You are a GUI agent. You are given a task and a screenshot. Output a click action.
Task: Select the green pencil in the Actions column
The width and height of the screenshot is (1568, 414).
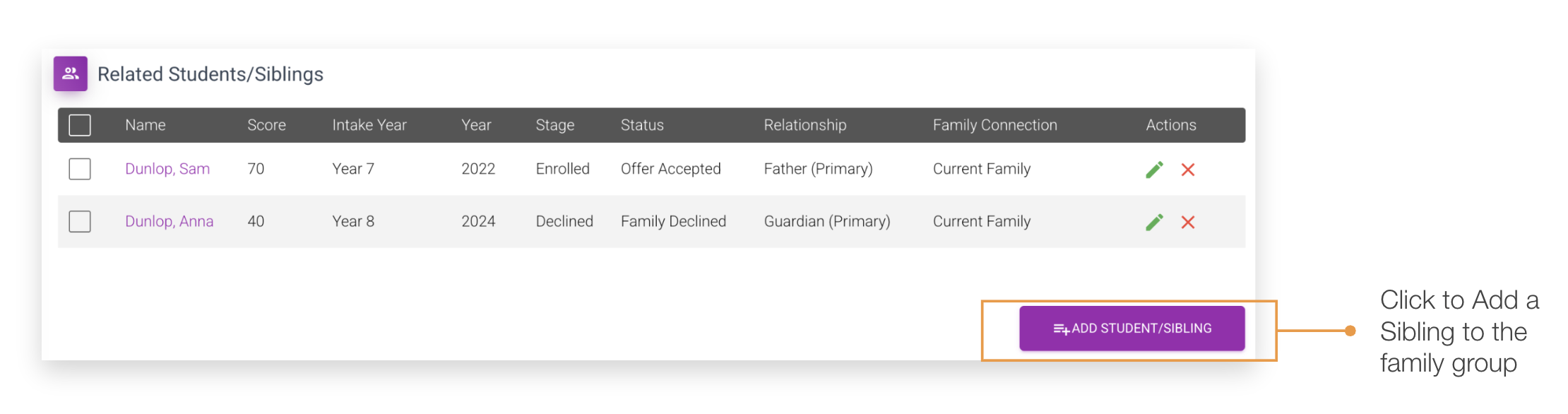[x=1154, y=169]
